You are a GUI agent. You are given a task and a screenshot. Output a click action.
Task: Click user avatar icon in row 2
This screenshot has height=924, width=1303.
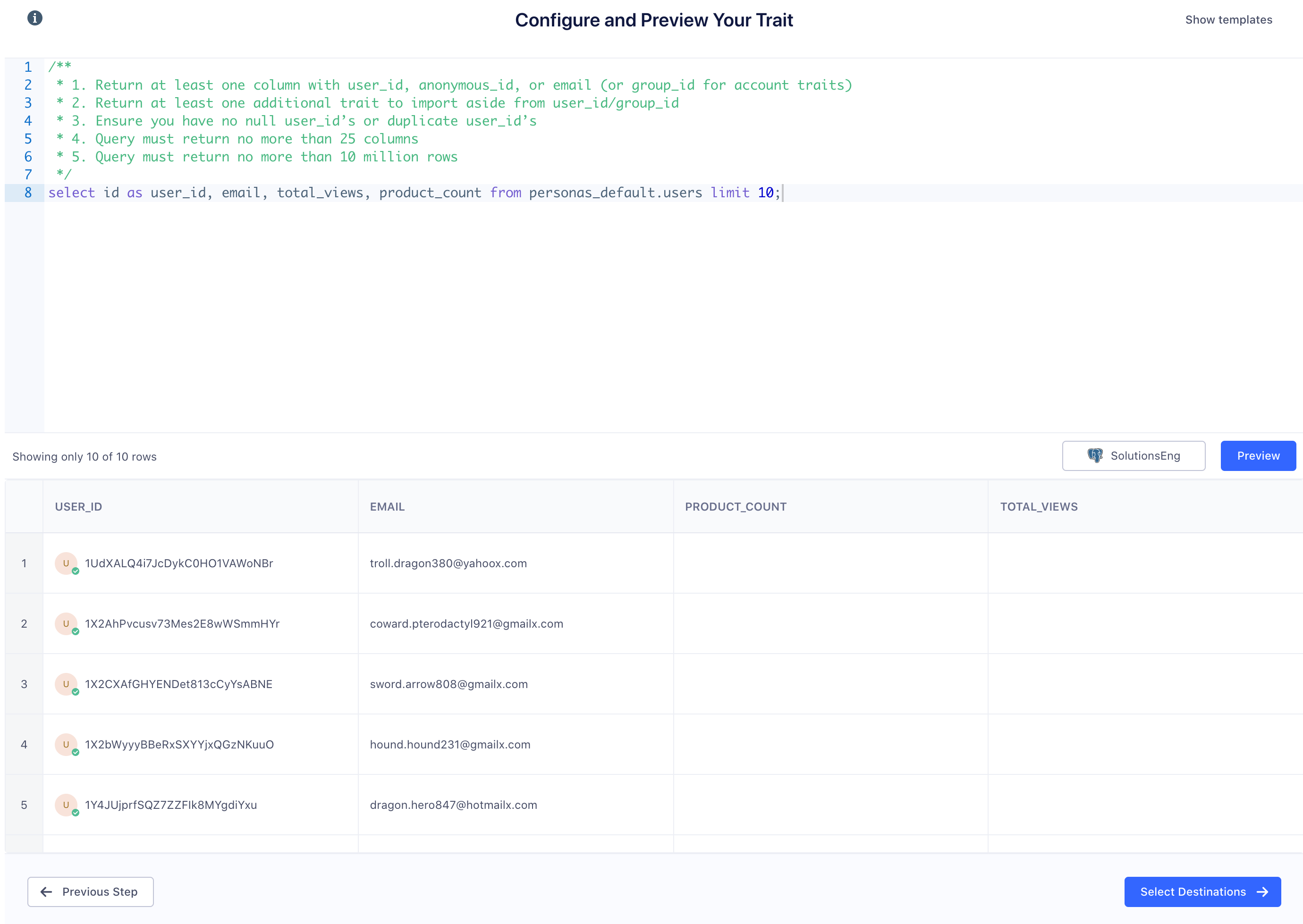tap(66, 623)
